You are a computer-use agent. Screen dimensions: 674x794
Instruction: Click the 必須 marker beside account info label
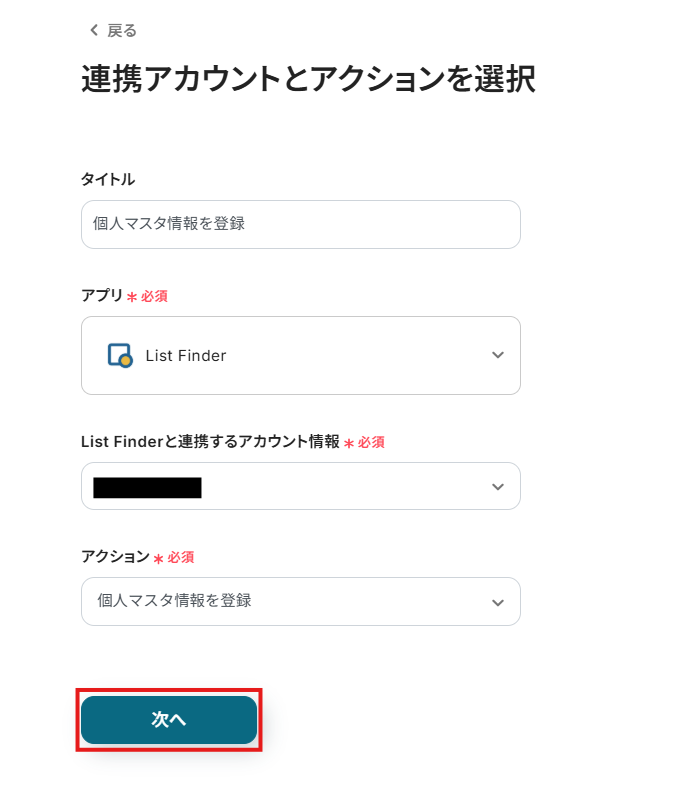tap(371, 442)
